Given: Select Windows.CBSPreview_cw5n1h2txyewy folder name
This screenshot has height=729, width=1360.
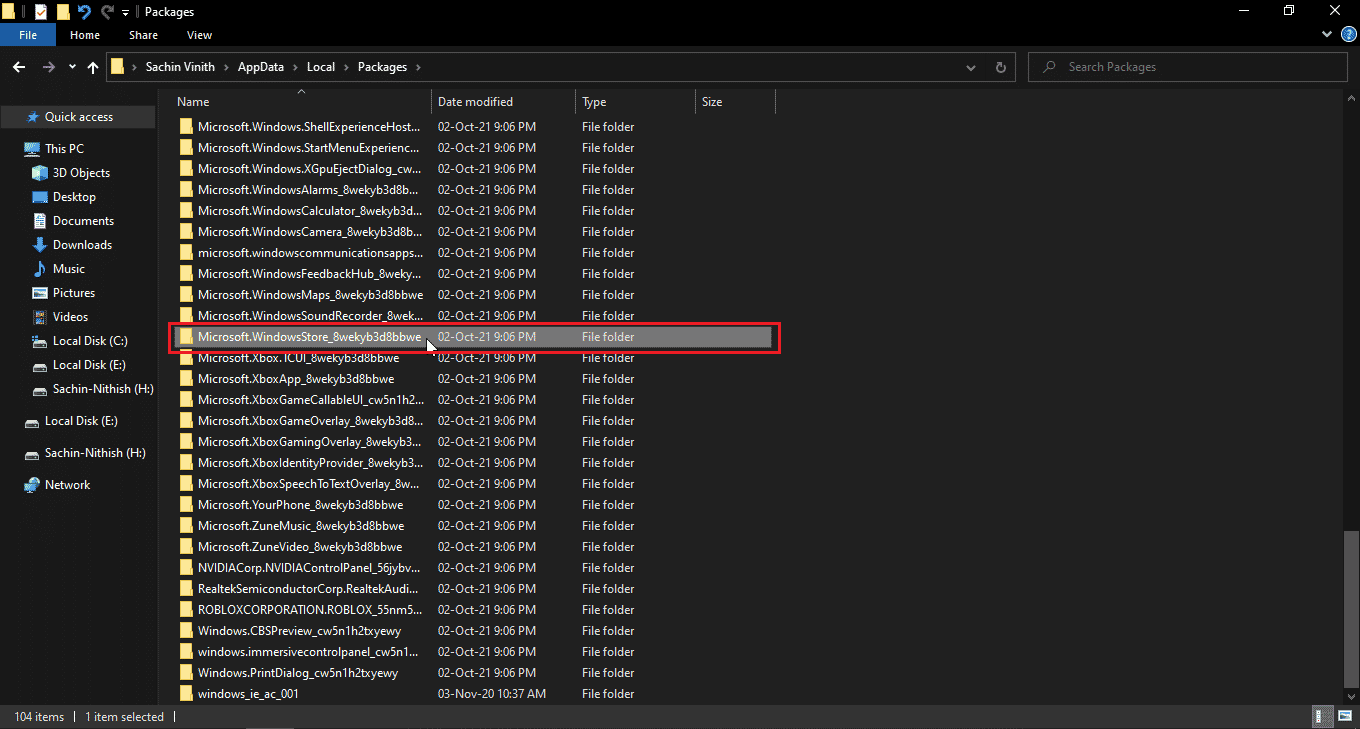Looking at the screenshot, I should click(299, 631).
